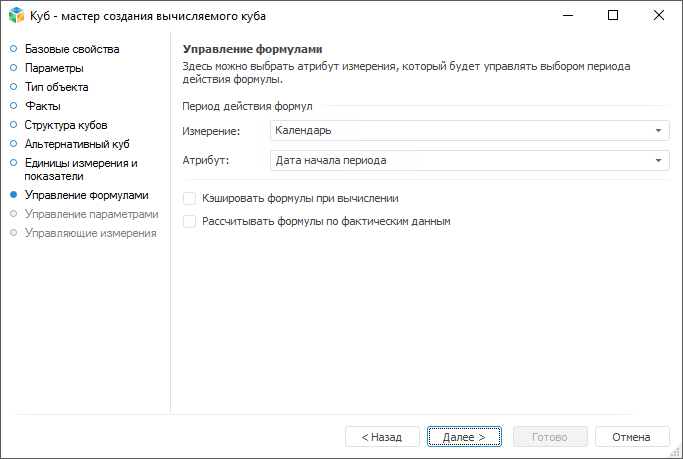Click the Дата начала периода field
Screen dimensions: 683x459
460,160
